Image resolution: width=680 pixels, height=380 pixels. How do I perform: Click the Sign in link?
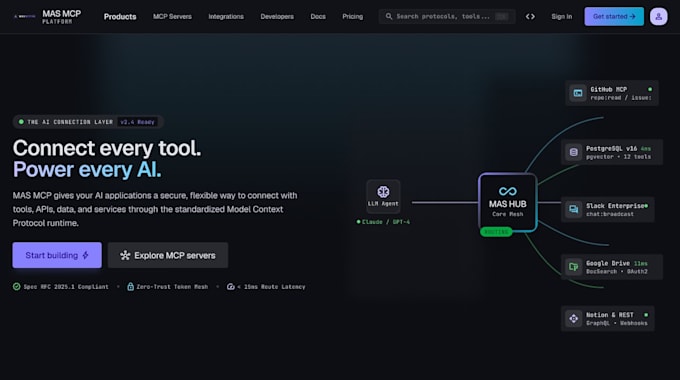[x=562, y=16]
